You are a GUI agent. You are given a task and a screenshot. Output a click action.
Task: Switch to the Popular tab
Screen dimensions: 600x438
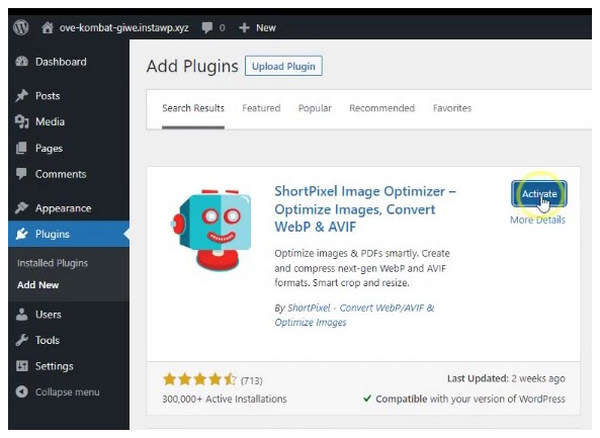pos(315,108)
